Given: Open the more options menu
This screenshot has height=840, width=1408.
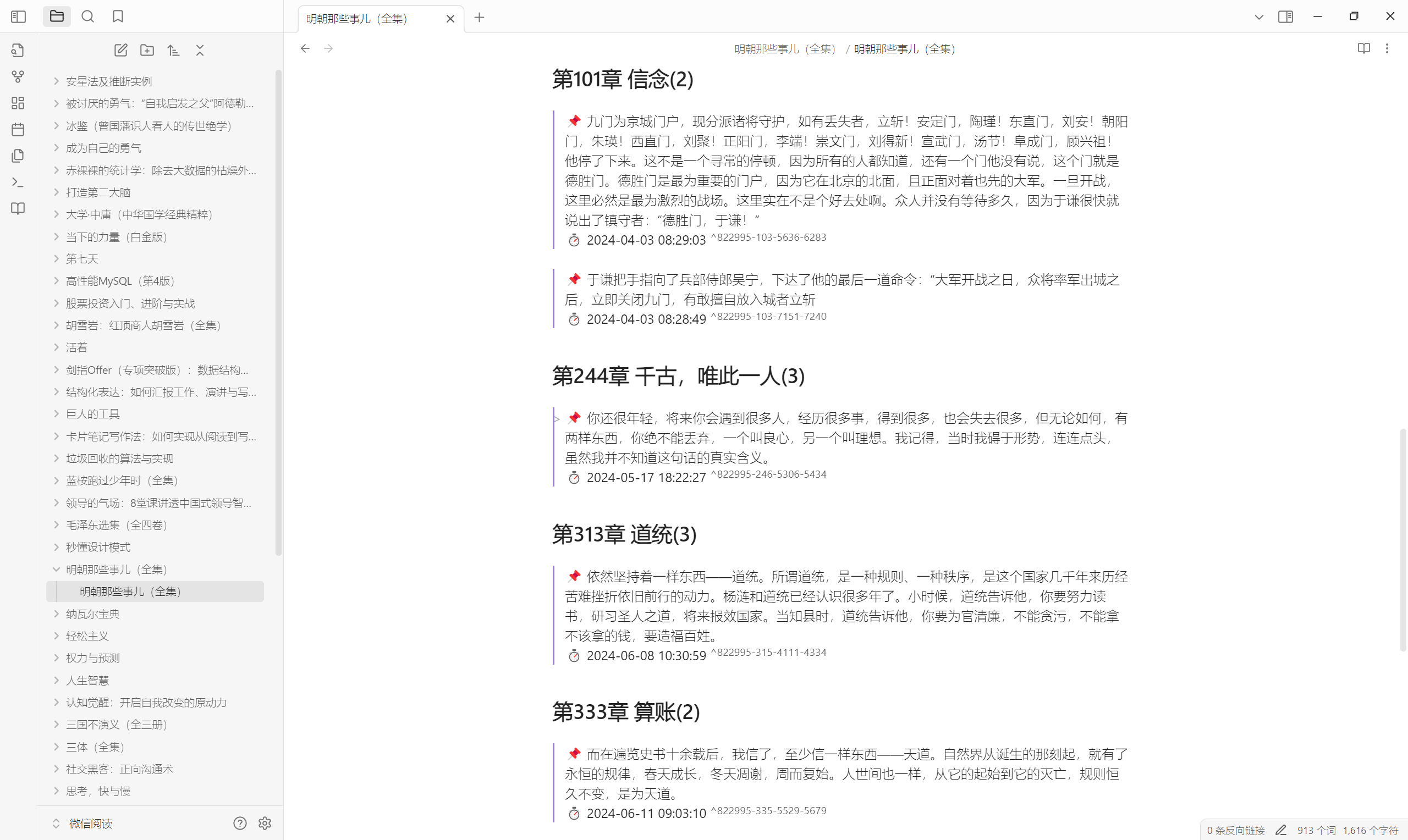Looking at the screenshot, I should pyautogui.click(x=1387, y=49).
